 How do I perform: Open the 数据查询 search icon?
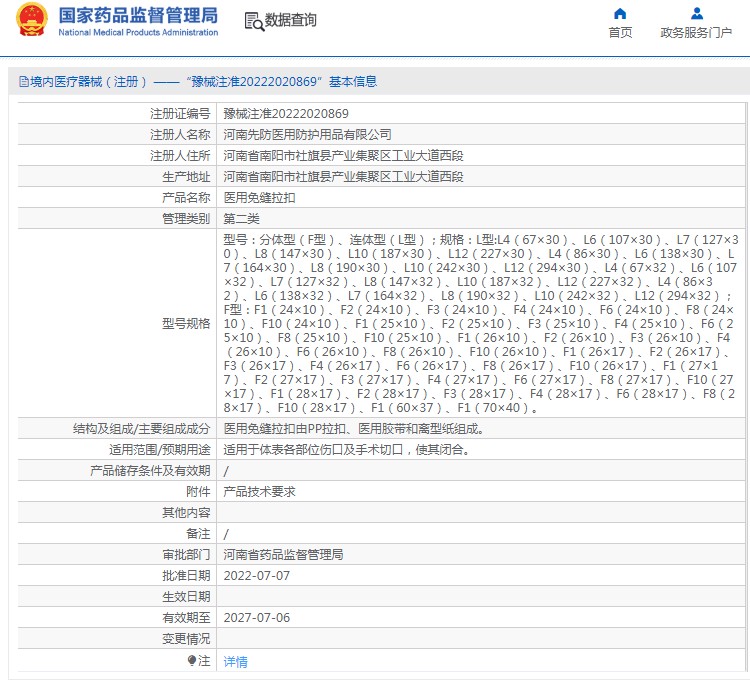[254, 22]
